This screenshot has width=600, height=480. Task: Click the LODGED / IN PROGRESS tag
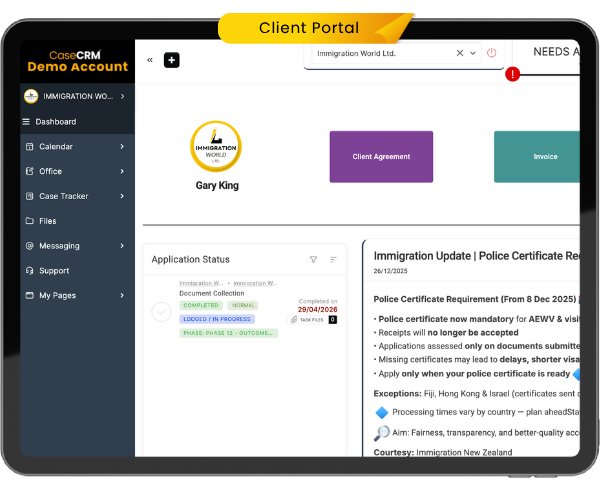coord(217,319)
